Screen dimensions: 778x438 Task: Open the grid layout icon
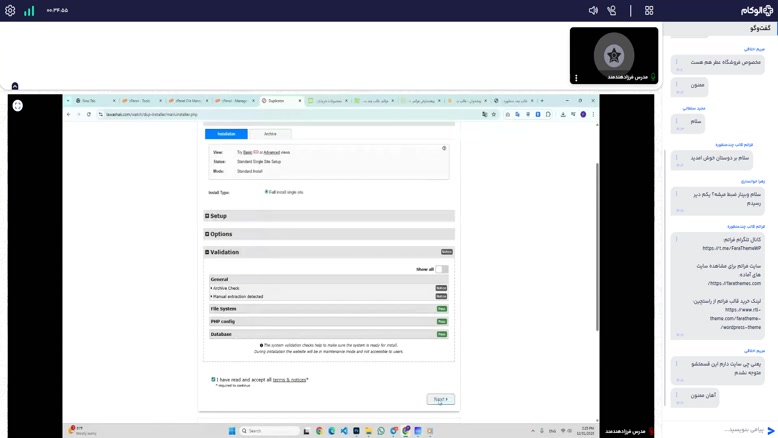pos(649,11)
